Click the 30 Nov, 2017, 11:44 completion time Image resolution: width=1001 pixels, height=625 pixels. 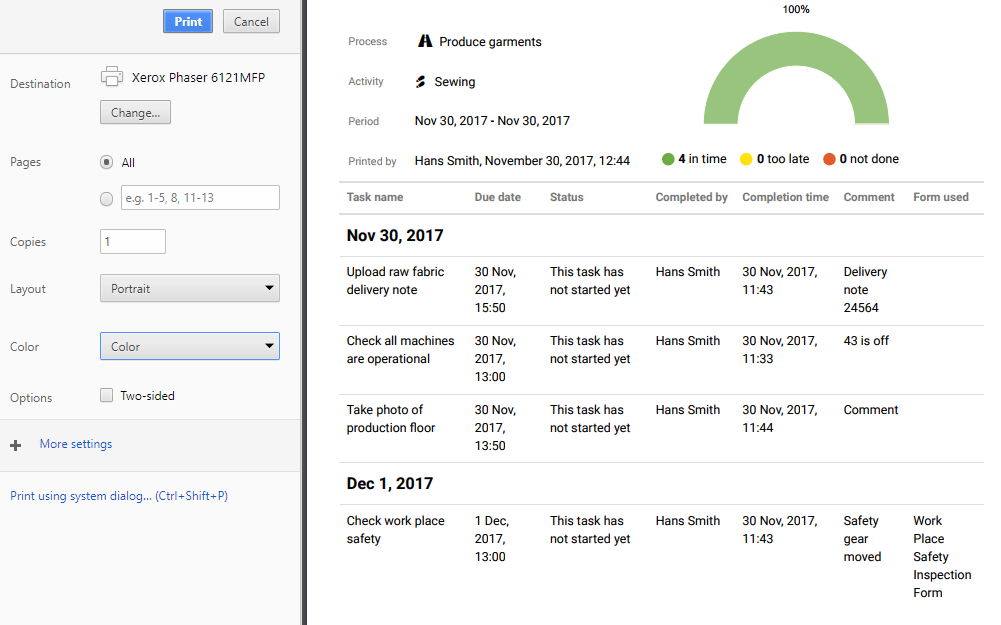click(779, 419)
